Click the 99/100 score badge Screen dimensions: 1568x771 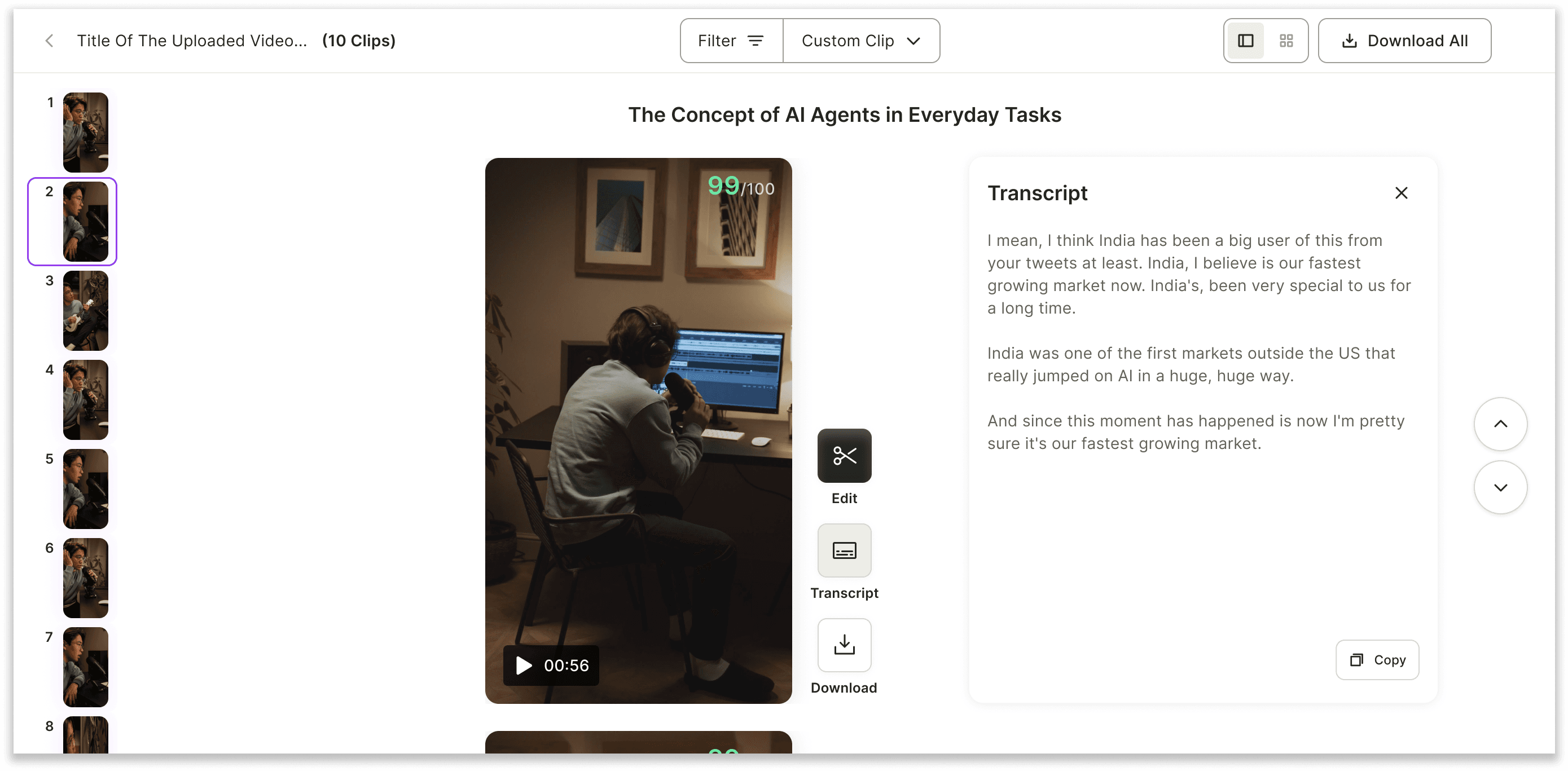[x=741, y=186]
